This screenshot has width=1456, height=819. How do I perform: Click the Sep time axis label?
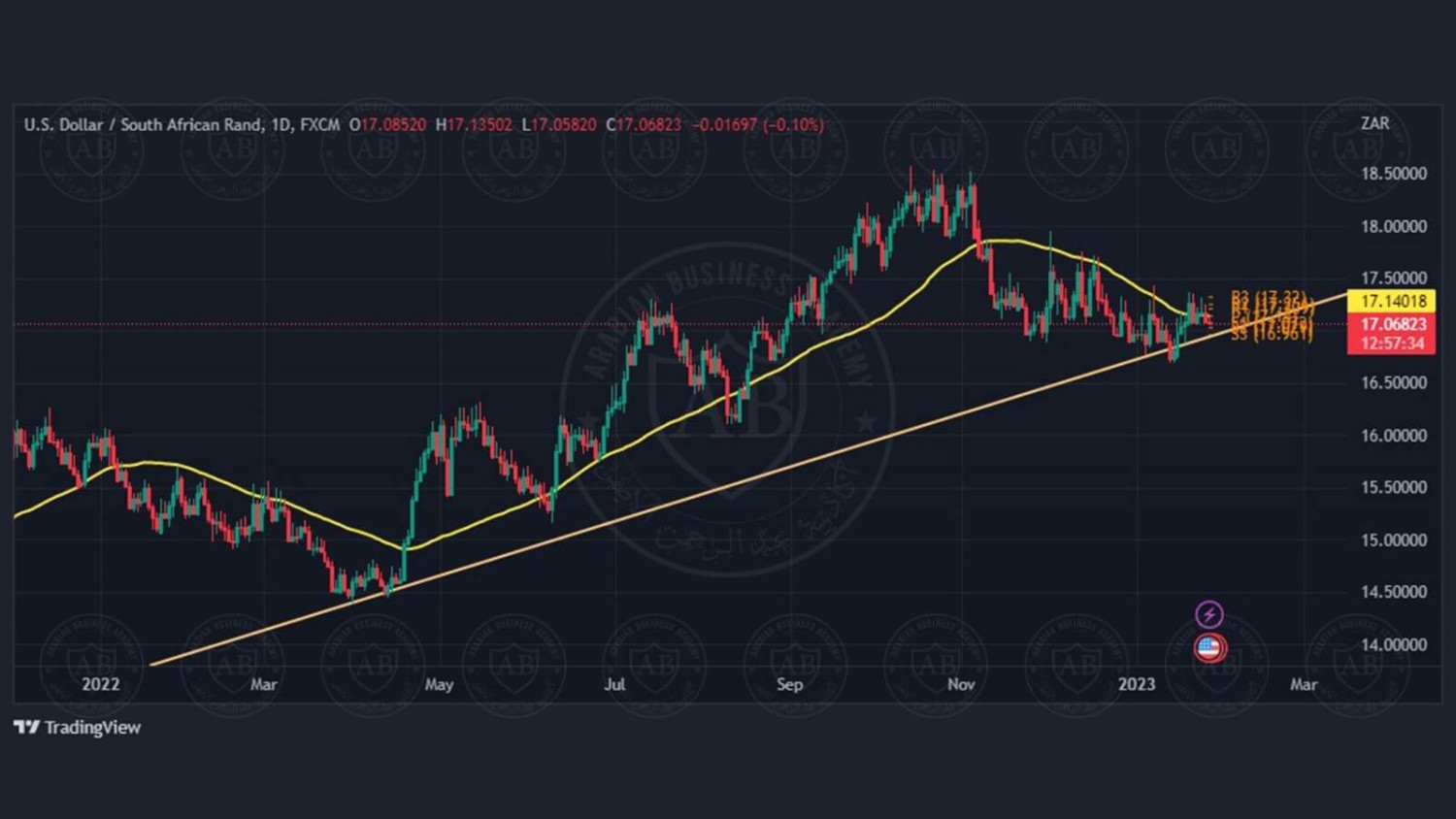coord(790,684)
